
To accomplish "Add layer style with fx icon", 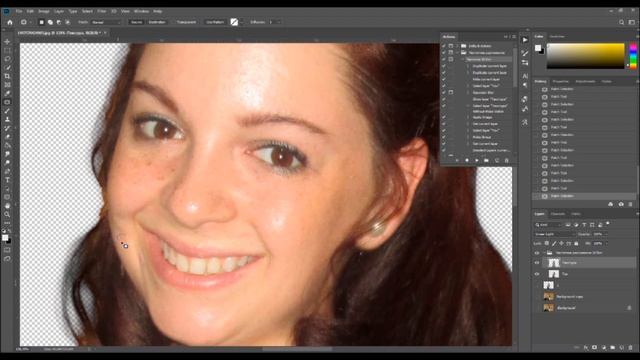I will click(x=586, y=348).
